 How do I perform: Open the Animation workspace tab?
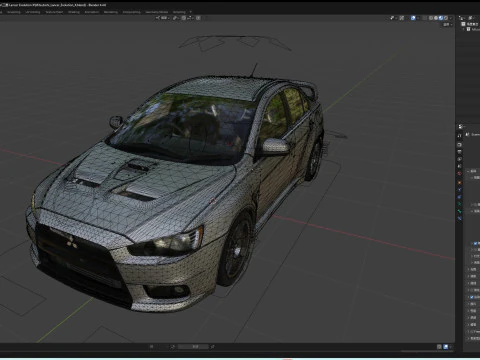pyautogui.click(x=92, y=12)
